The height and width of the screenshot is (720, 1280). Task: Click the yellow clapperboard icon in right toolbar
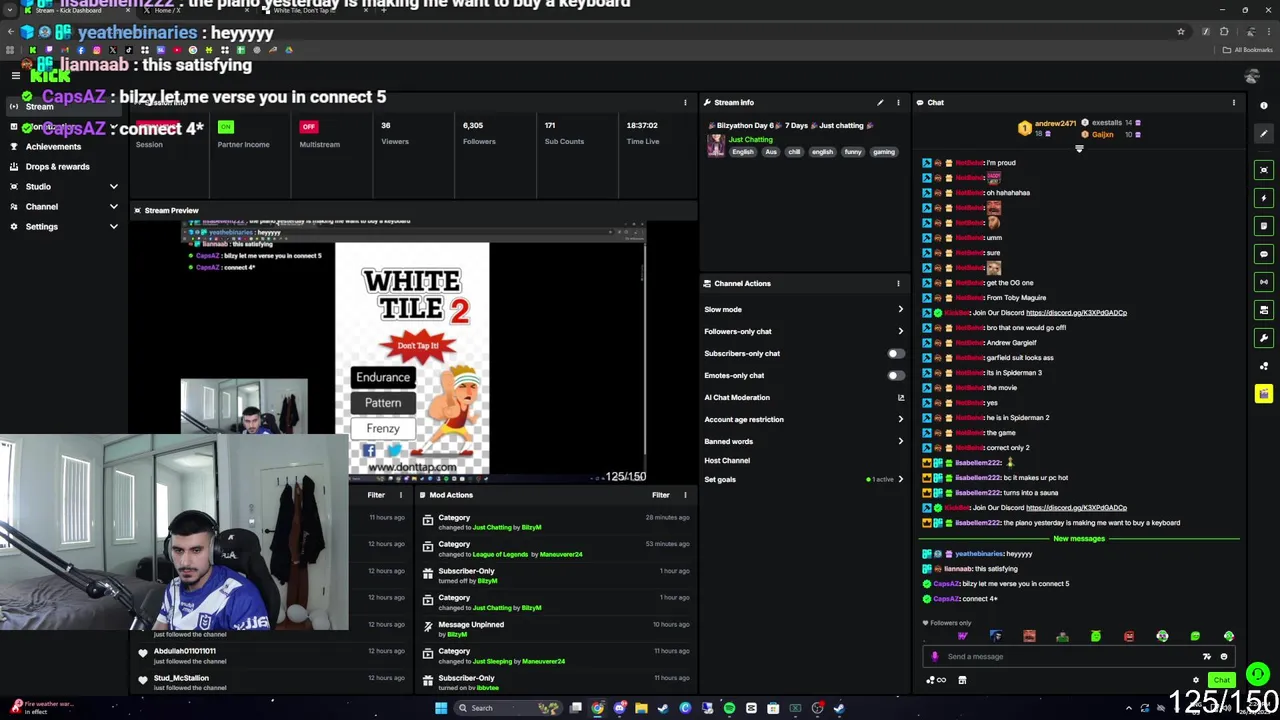(1264, 394)
